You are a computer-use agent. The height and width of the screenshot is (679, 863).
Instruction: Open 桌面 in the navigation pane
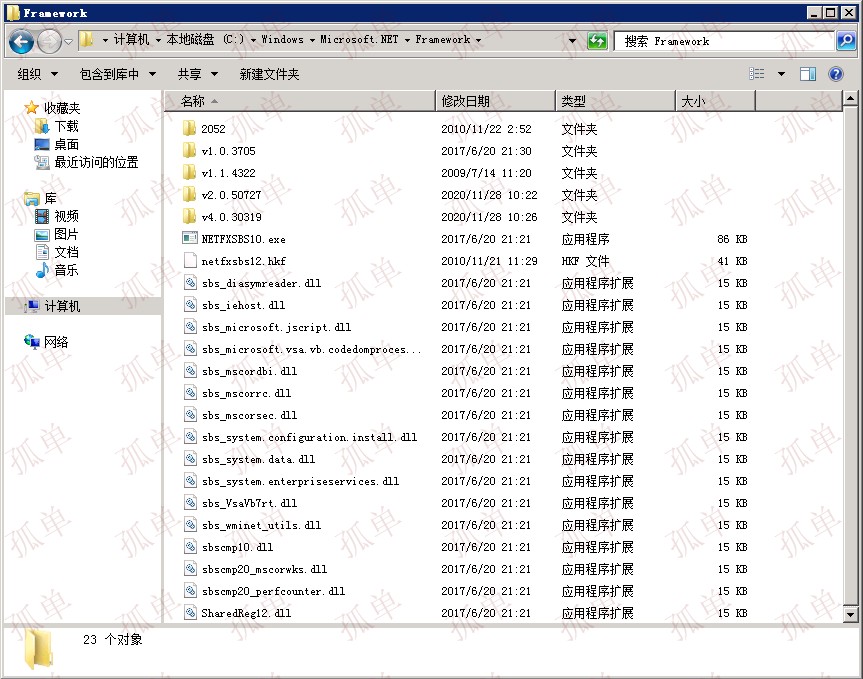tap(66, 144)
